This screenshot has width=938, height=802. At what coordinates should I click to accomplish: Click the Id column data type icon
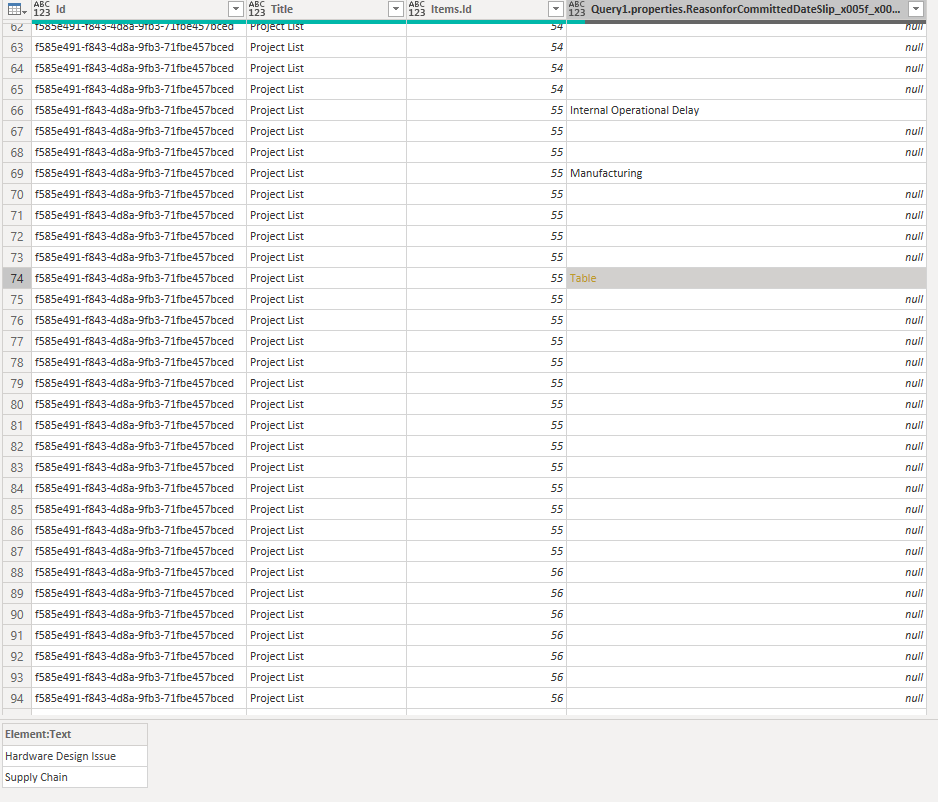tap(42, 9)
